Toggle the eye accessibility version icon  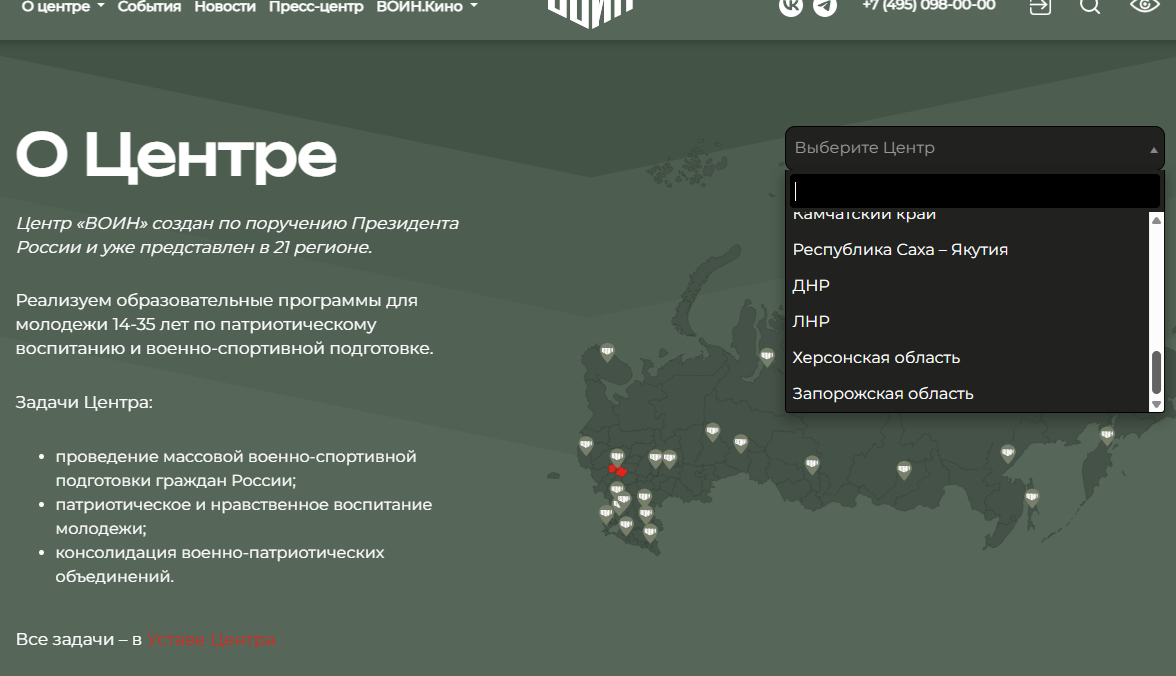1144,5
